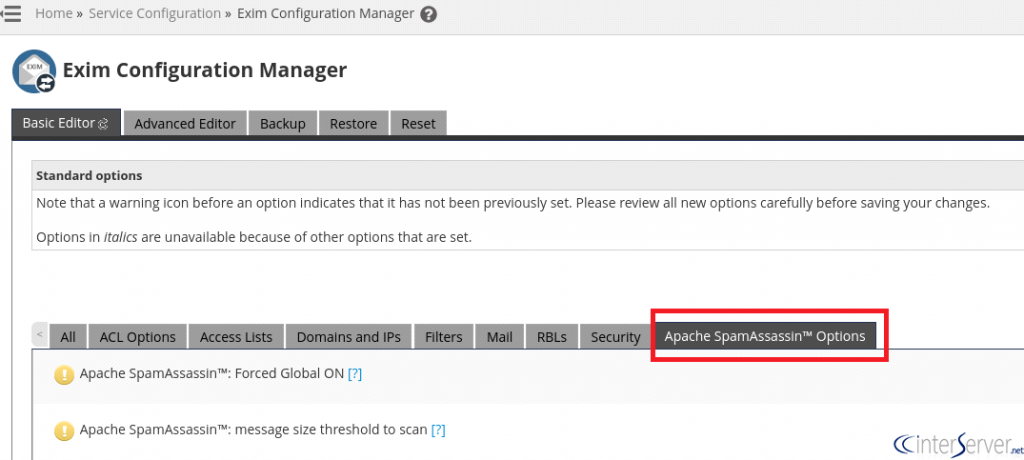The height and width of the screenshot is (460, 1024).
Task: Click the warning icon beside Forced Global ON
Action: coord(64,375)
